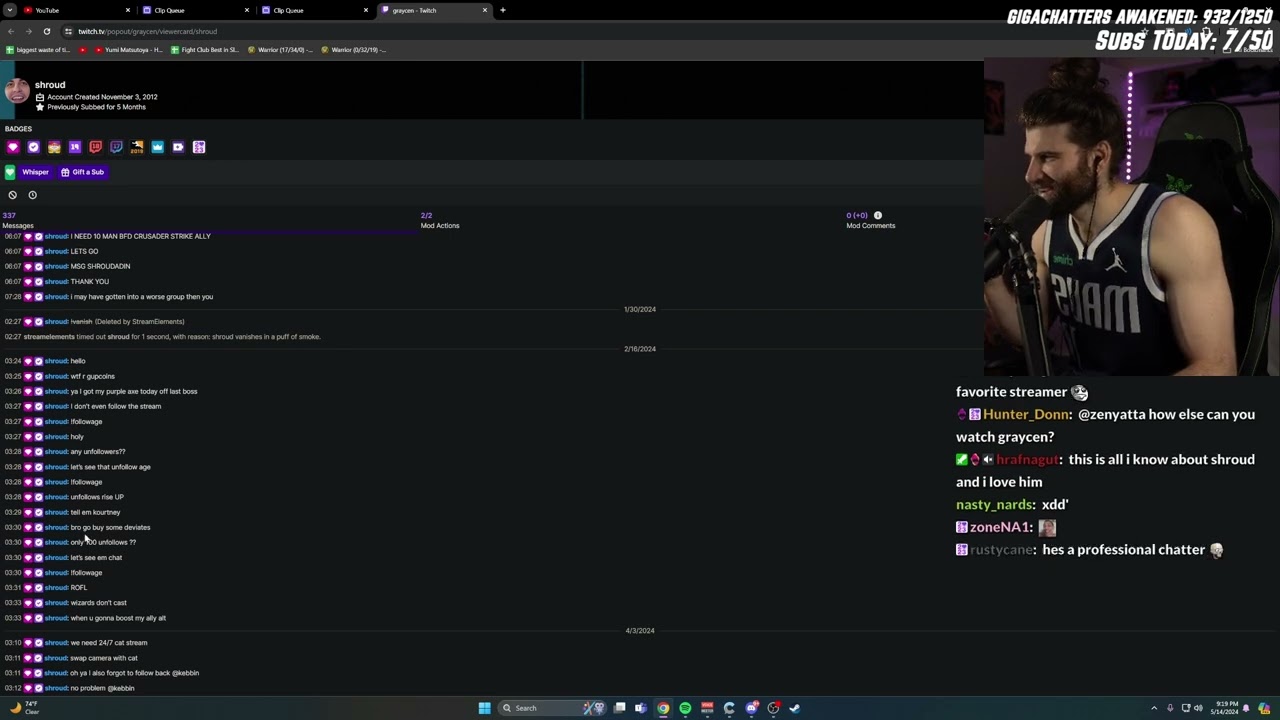Image resolution: width=1280 pixels, height=720 pixels.
Task: Click the weather widget on taskbar
Action: tap(24, 708)
